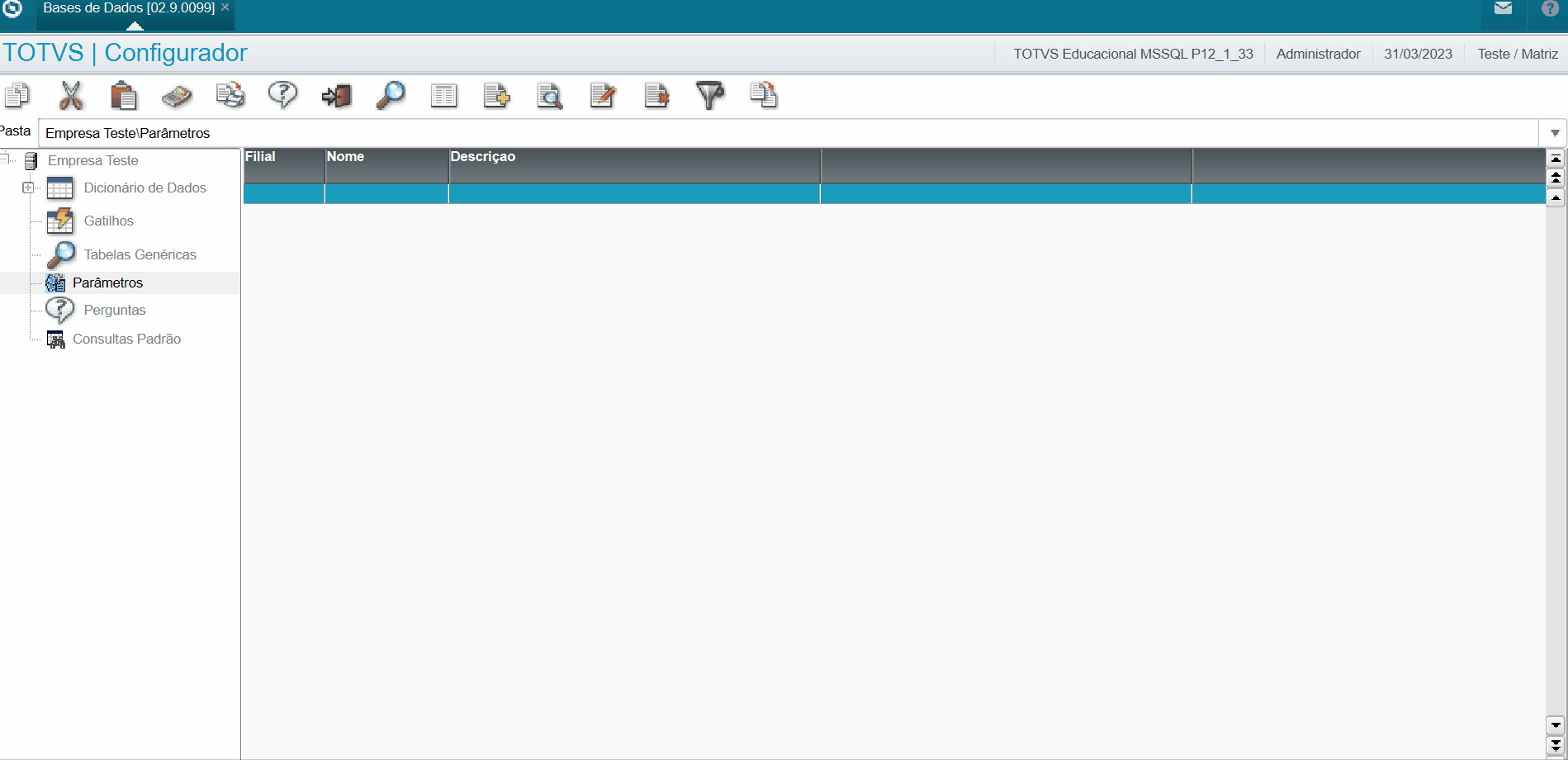Open the mail envelope icon
This screenshot has width=1568, height=760.
tap(1504, 8)
